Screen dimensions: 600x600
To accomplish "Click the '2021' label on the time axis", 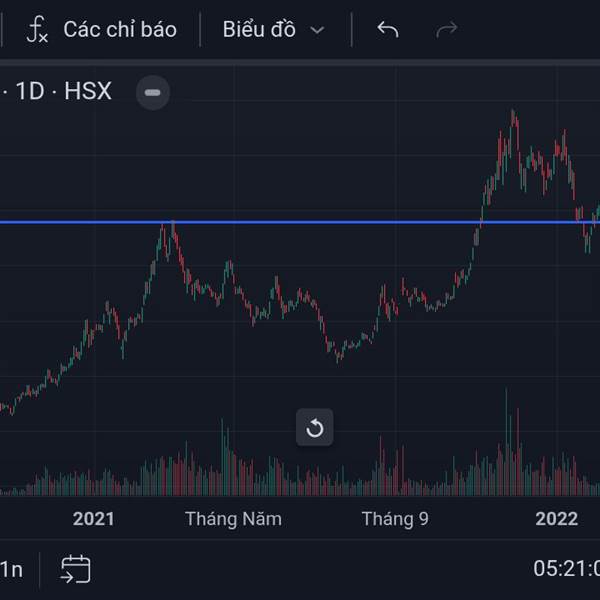I will pyautogui.click(x=94, y=518).
